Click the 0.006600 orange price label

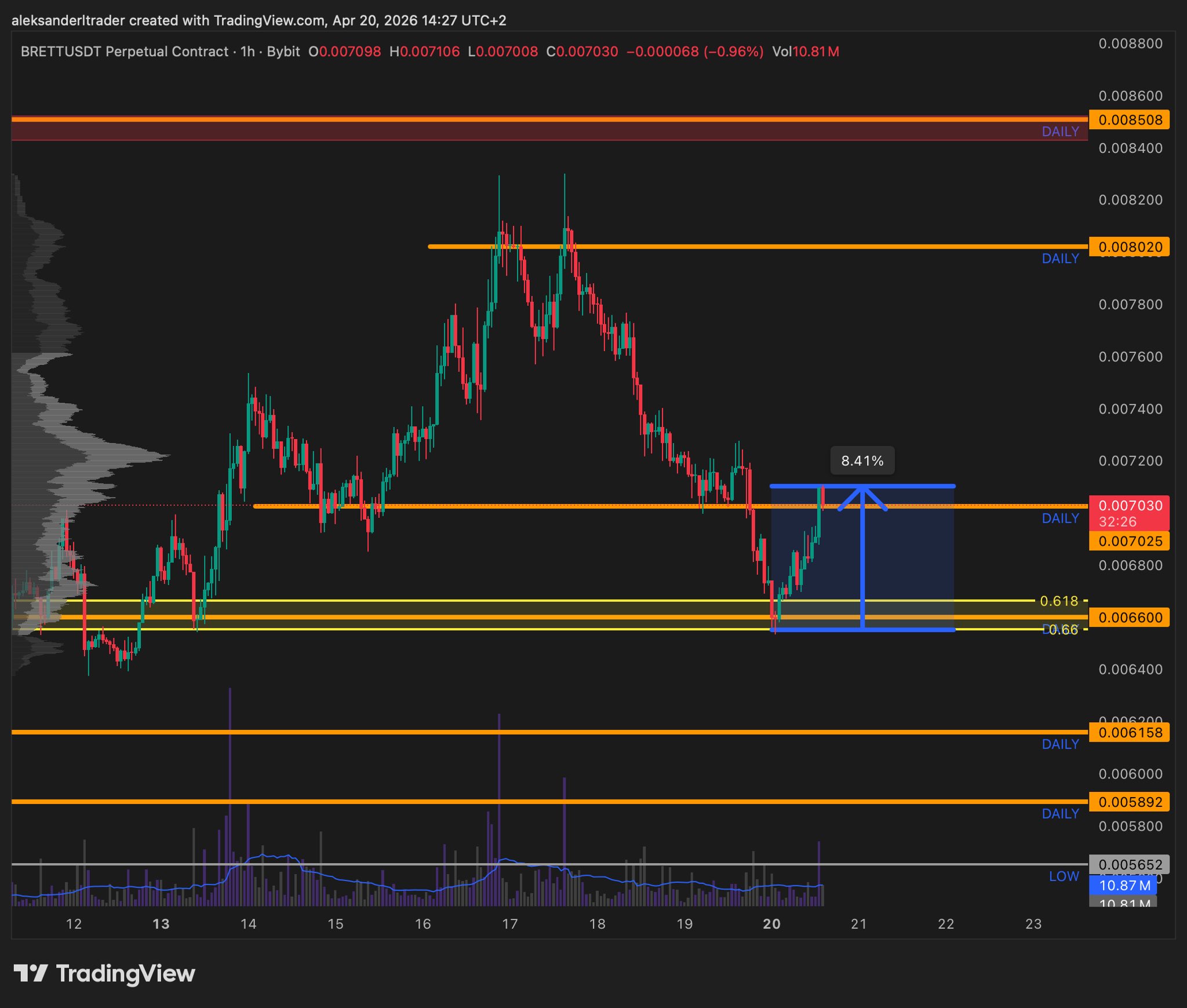pyautogui.click(x=1129, y=617)
